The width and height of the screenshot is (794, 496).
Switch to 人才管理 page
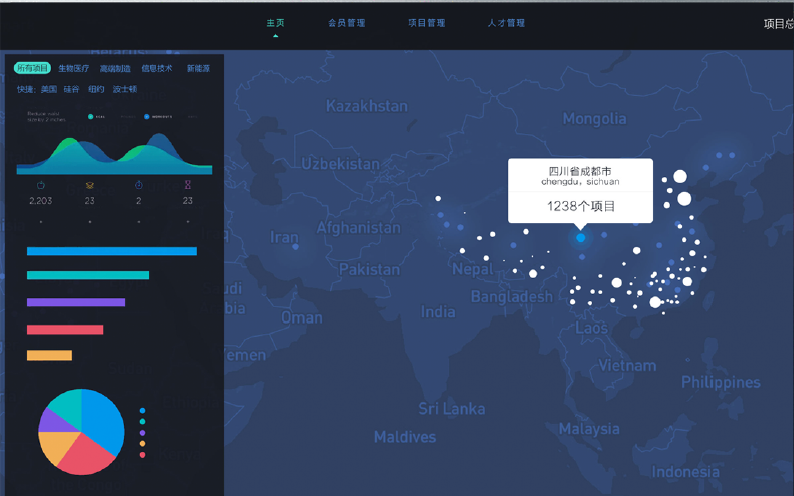(506, 23)
